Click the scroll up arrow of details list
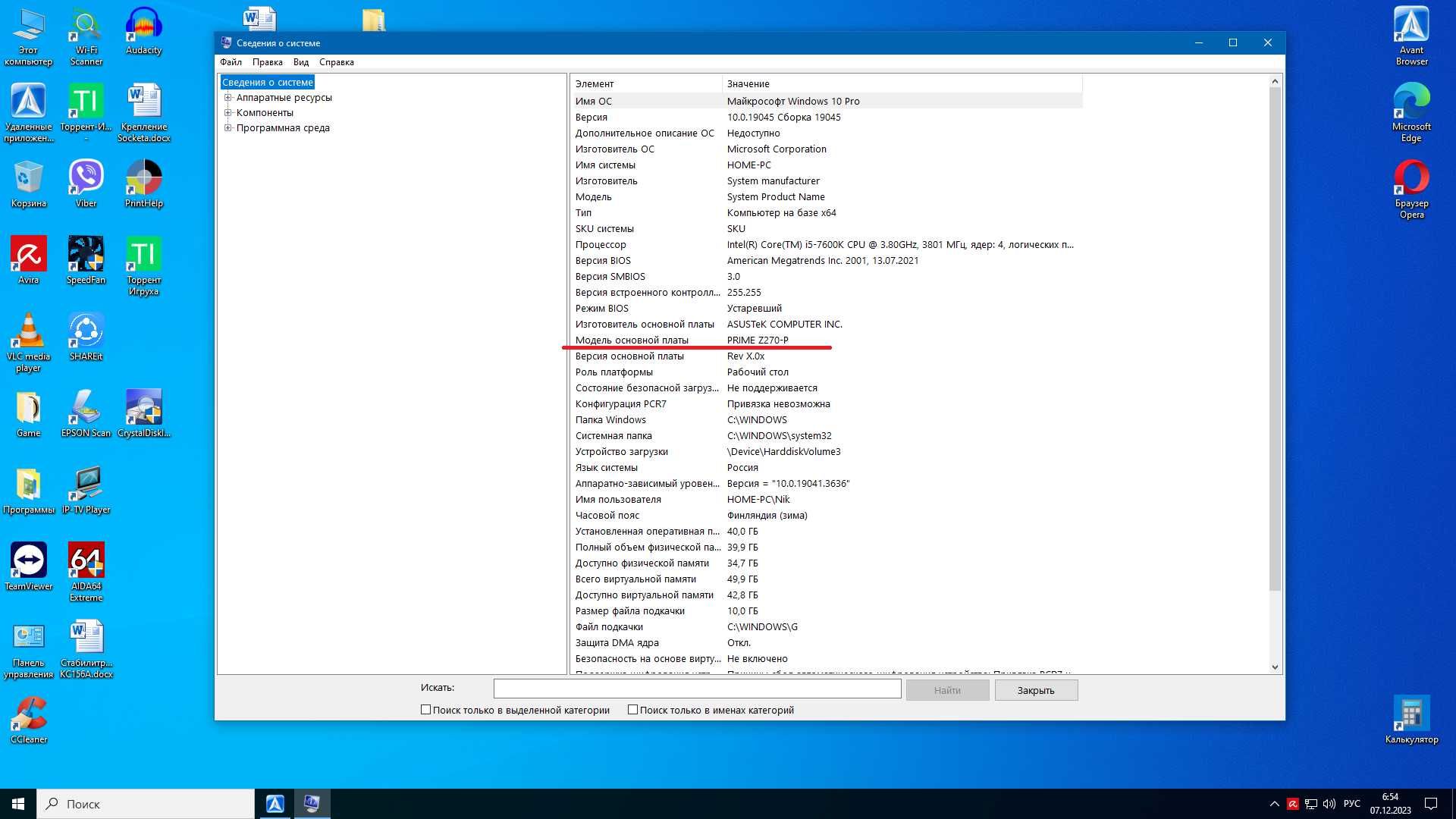The image size is (1456, 819). [x=1275, y=81]
